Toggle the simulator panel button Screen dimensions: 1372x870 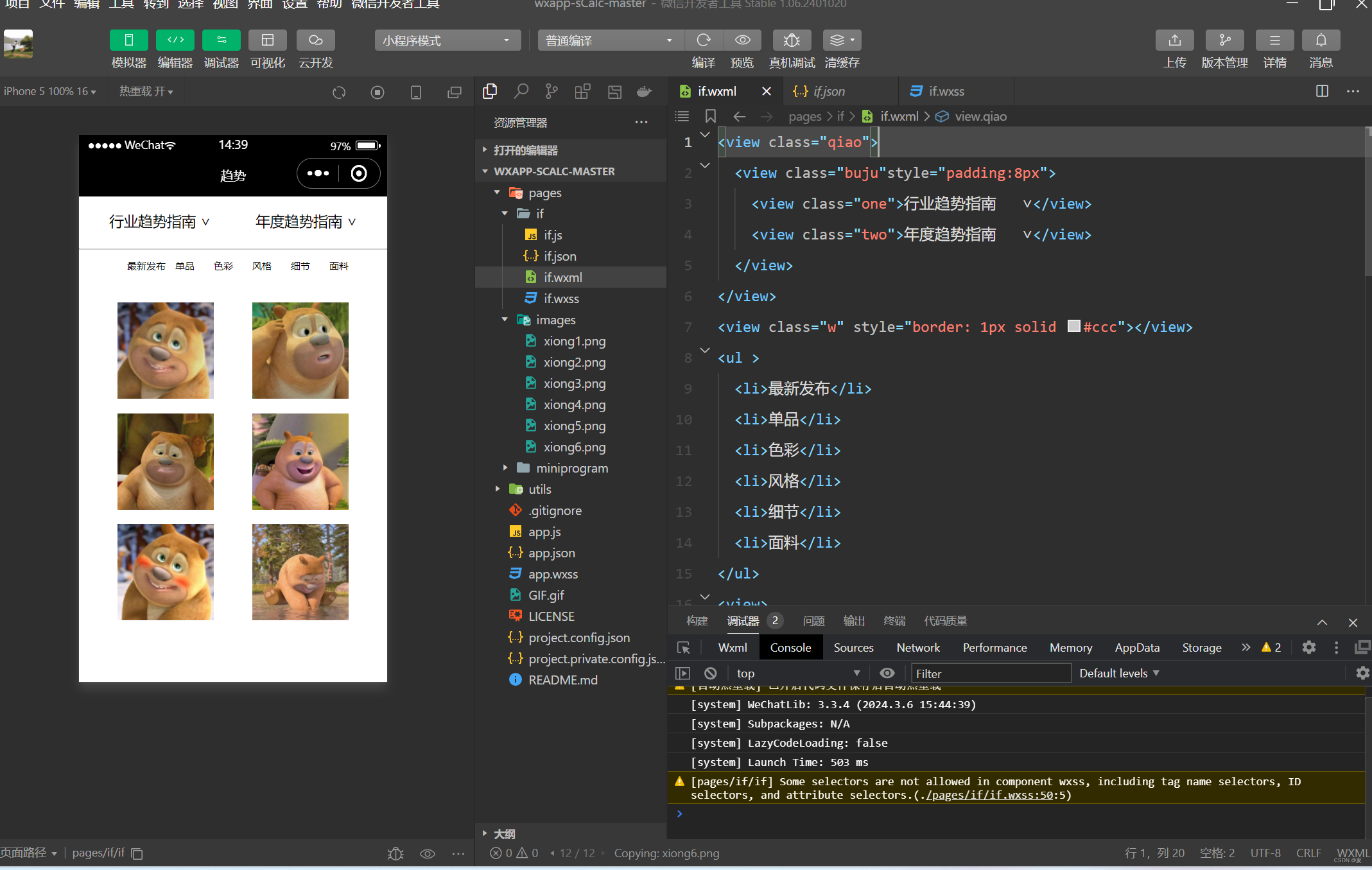click(129, 40)
